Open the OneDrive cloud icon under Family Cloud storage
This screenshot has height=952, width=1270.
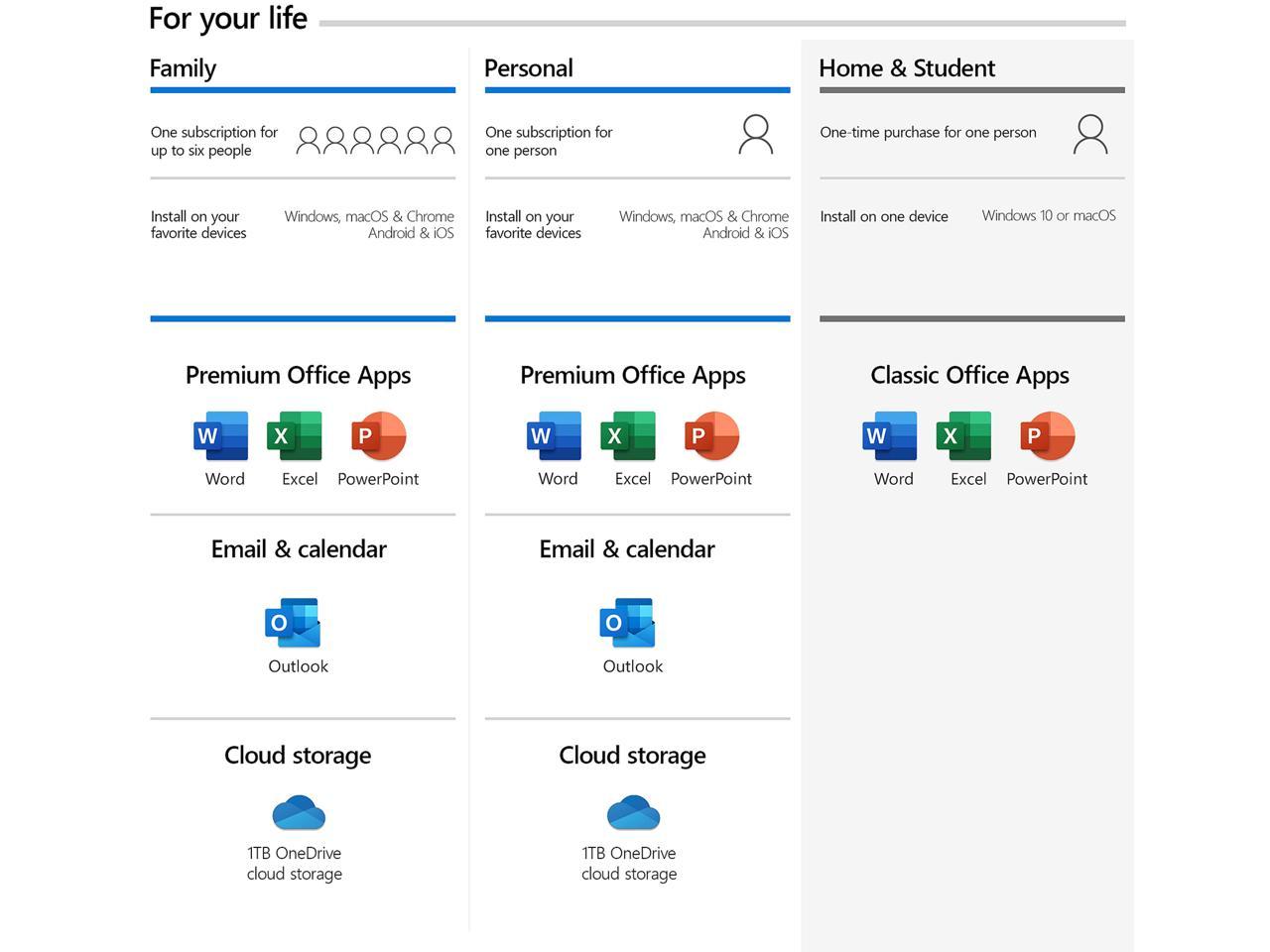point(298,810)
